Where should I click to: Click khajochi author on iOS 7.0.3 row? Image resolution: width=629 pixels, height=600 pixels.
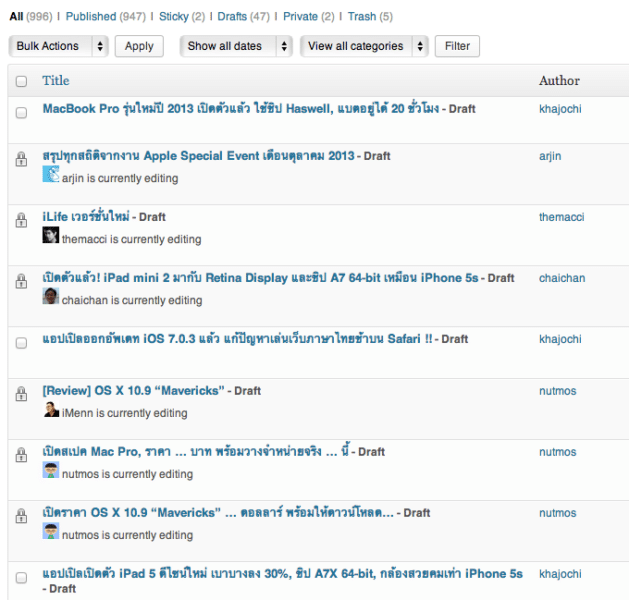click(x=560, y=339)
